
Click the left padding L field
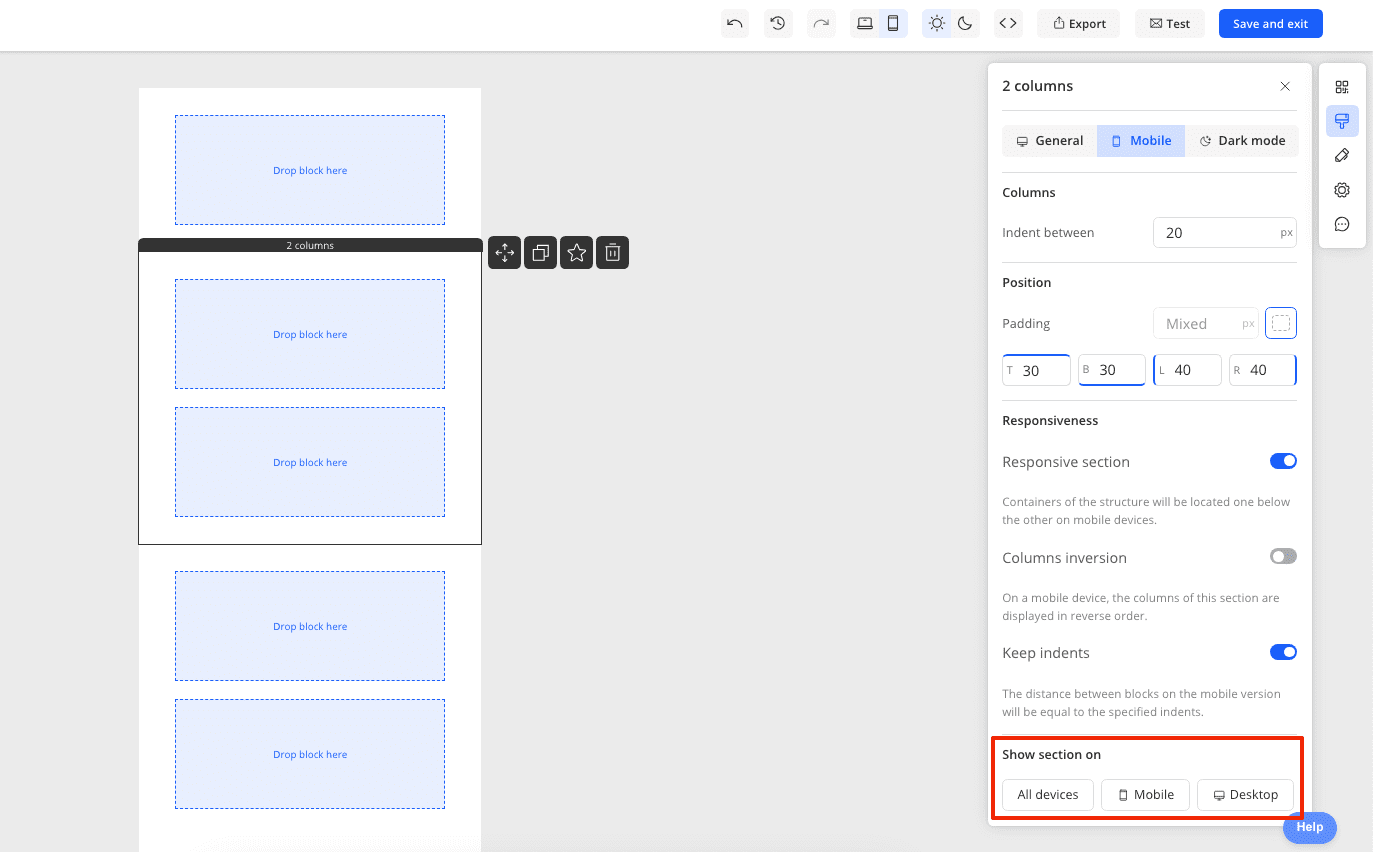click(x=1187, y=370)
